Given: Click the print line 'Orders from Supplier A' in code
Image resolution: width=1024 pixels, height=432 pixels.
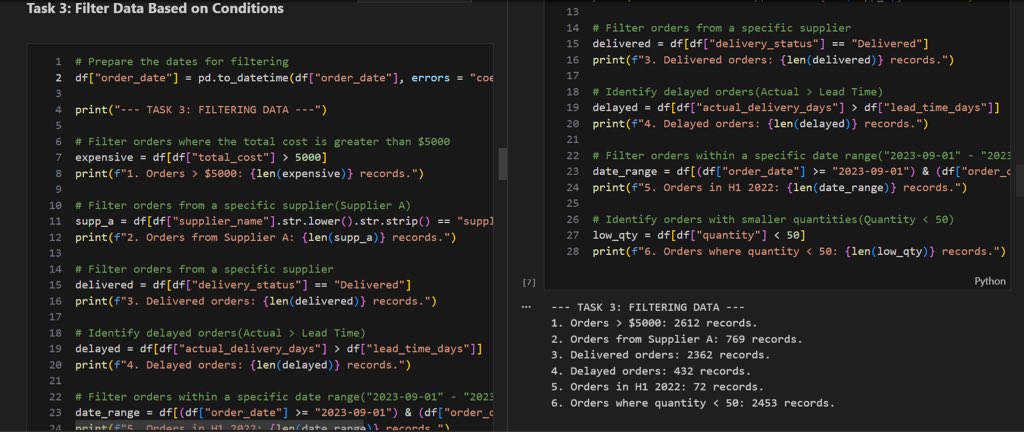Looking at the screenshot, I should coord(265,238).
